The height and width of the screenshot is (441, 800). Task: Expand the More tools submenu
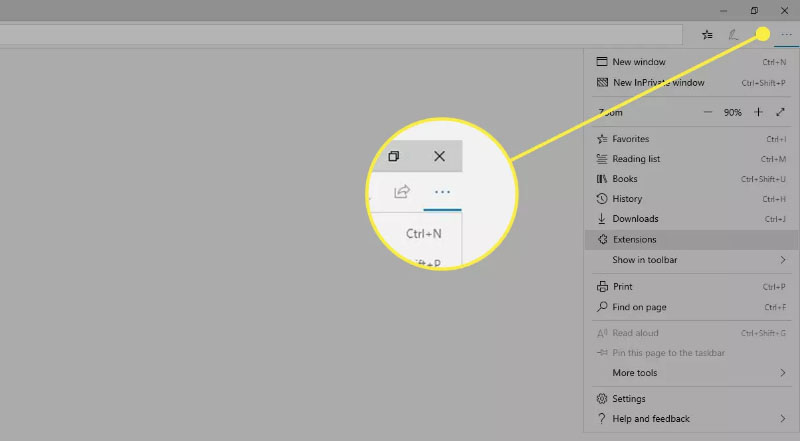tap(690, 373)
